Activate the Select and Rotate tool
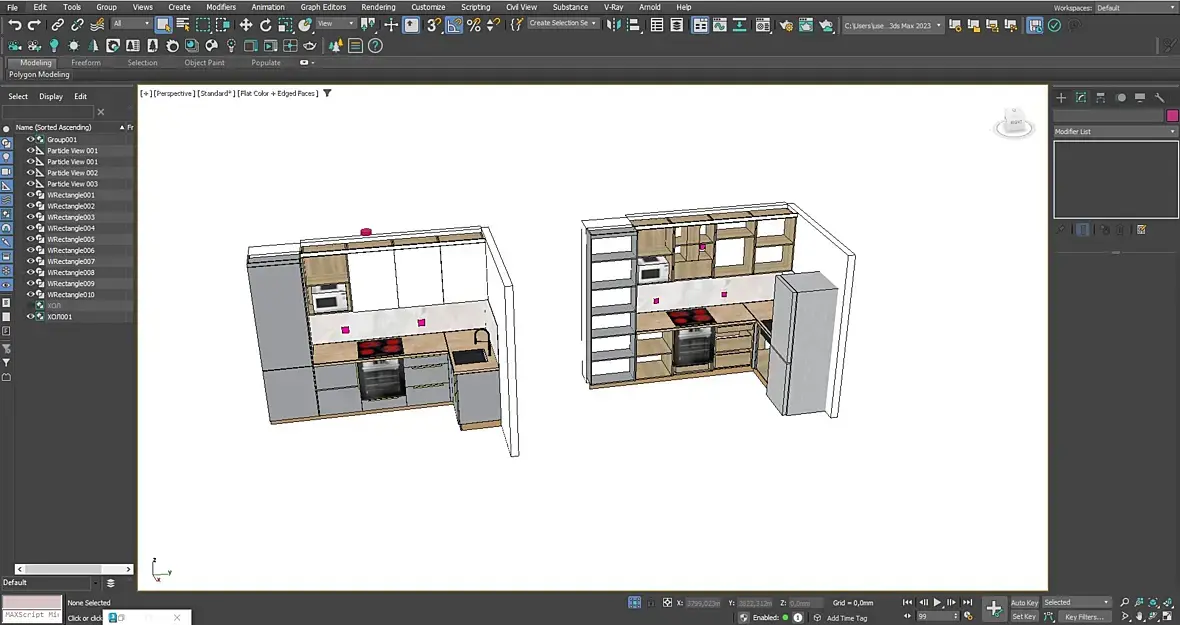The image size is (1180, 625). tap(266, 25)
